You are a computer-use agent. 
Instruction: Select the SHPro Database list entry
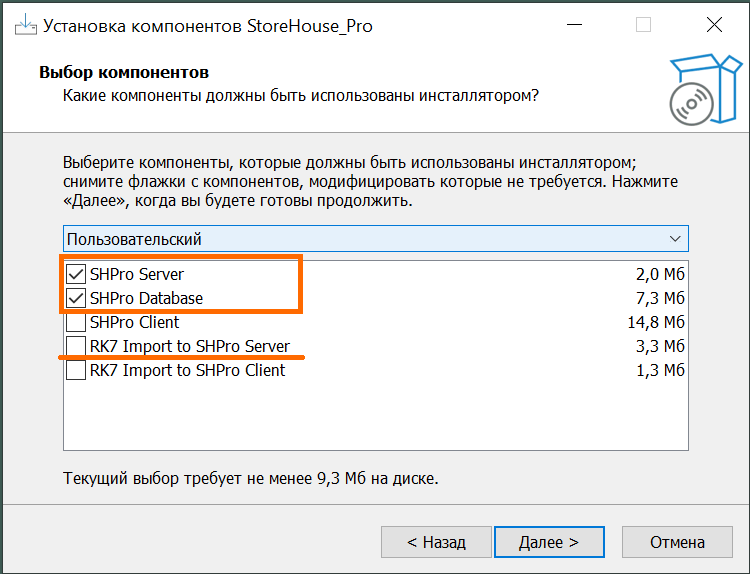tap(146, 298)
